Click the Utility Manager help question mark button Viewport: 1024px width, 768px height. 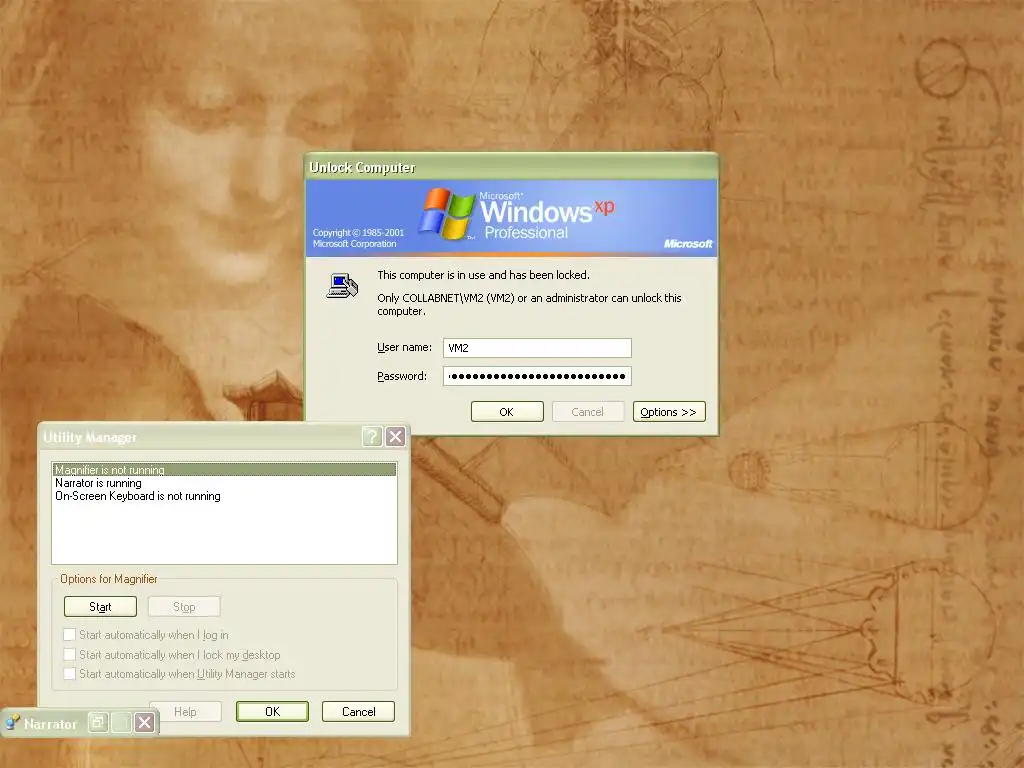[x=372, y=436]
